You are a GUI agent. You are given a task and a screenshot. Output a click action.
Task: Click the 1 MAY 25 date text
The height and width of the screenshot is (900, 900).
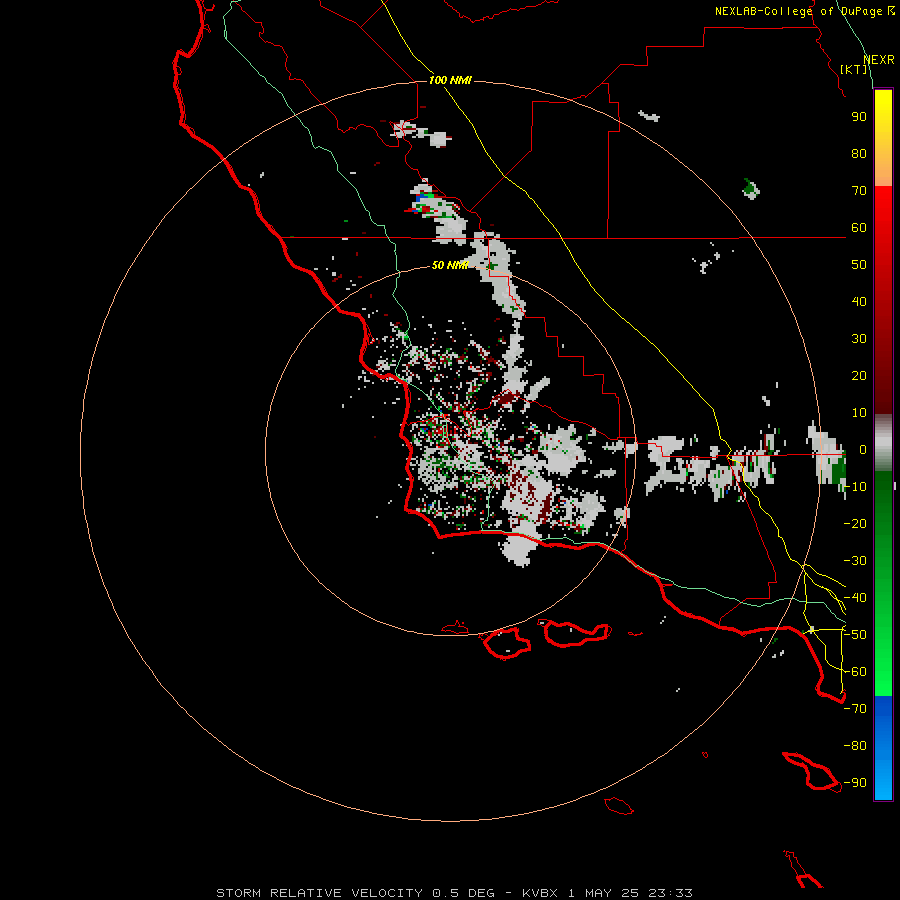click(x=603, y=893)
